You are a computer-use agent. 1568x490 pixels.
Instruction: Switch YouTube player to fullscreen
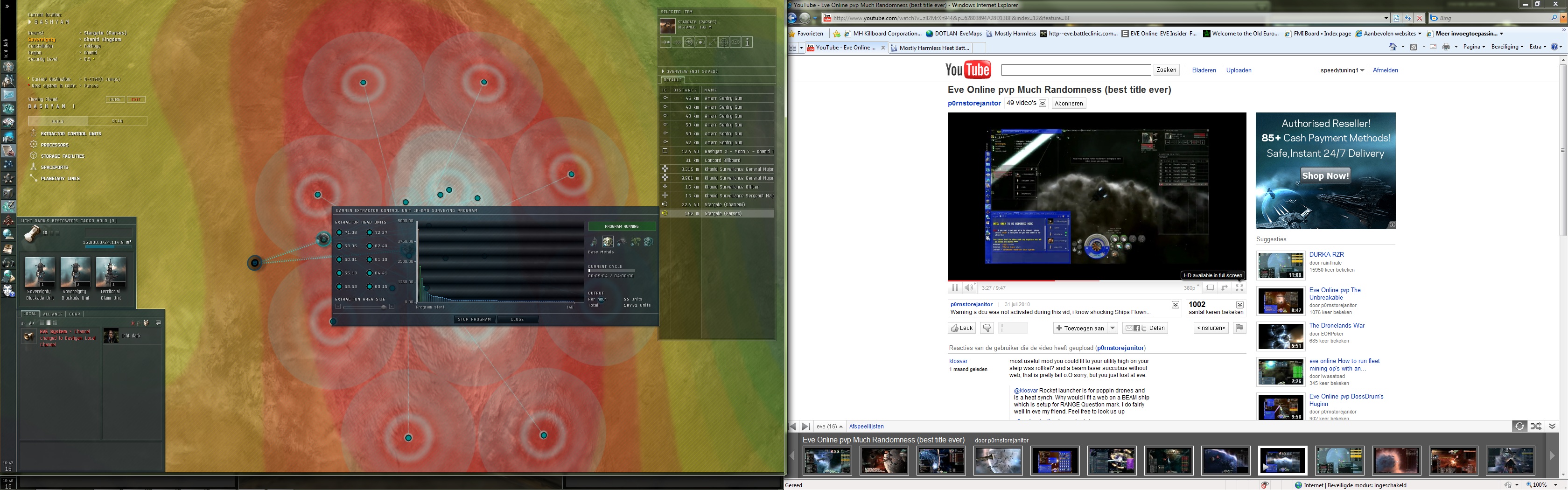[1239, 288]
